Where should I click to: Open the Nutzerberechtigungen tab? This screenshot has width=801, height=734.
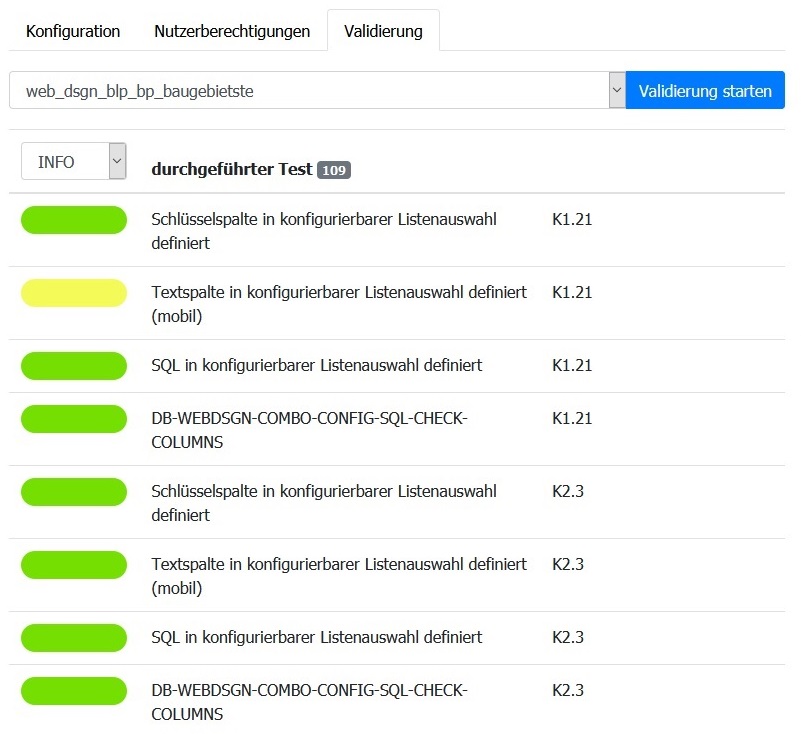coord(232,31)
